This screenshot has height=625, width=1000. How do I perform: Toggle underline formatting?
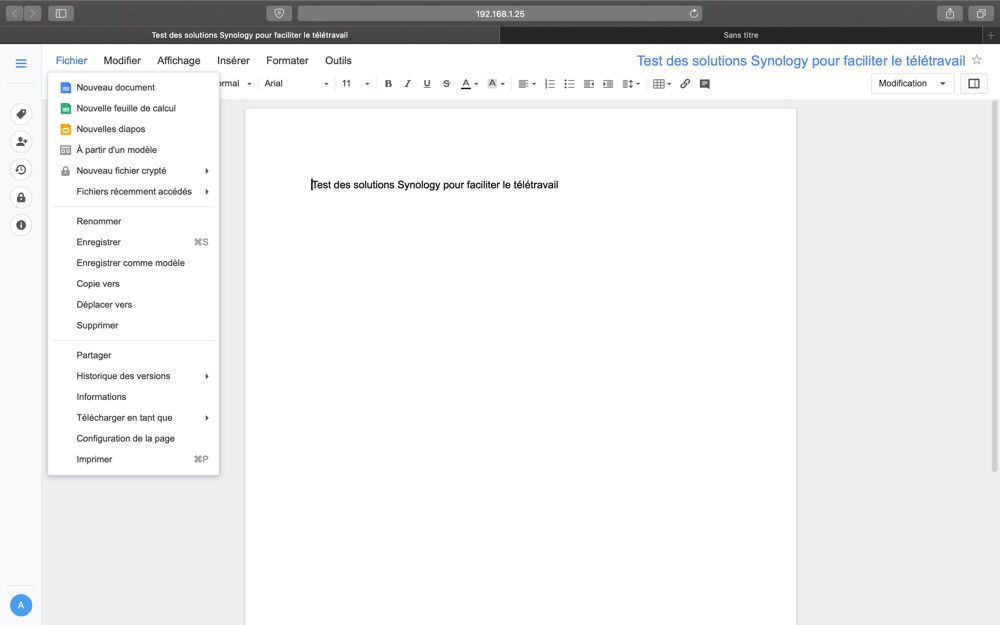pyautogui.click(x=427, y=84)
